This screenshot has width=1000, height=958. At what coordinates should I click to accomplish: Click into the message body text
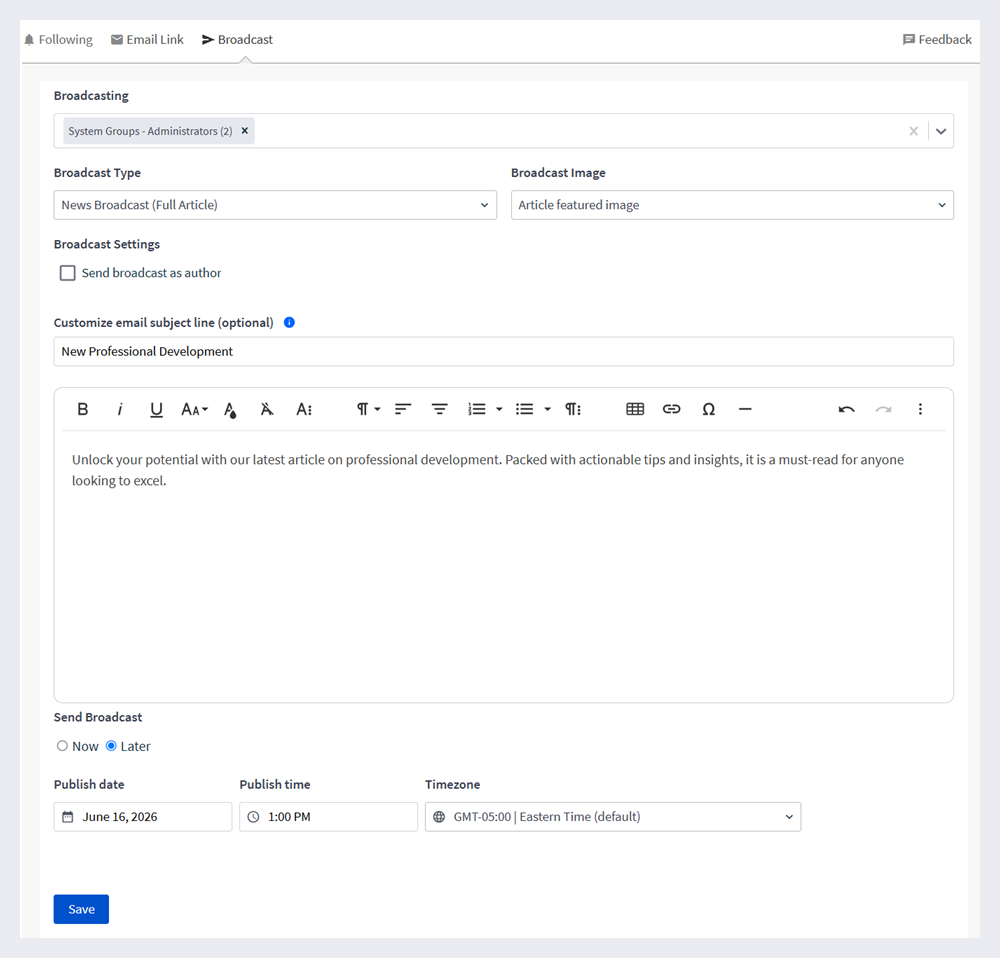pos(487,470)
